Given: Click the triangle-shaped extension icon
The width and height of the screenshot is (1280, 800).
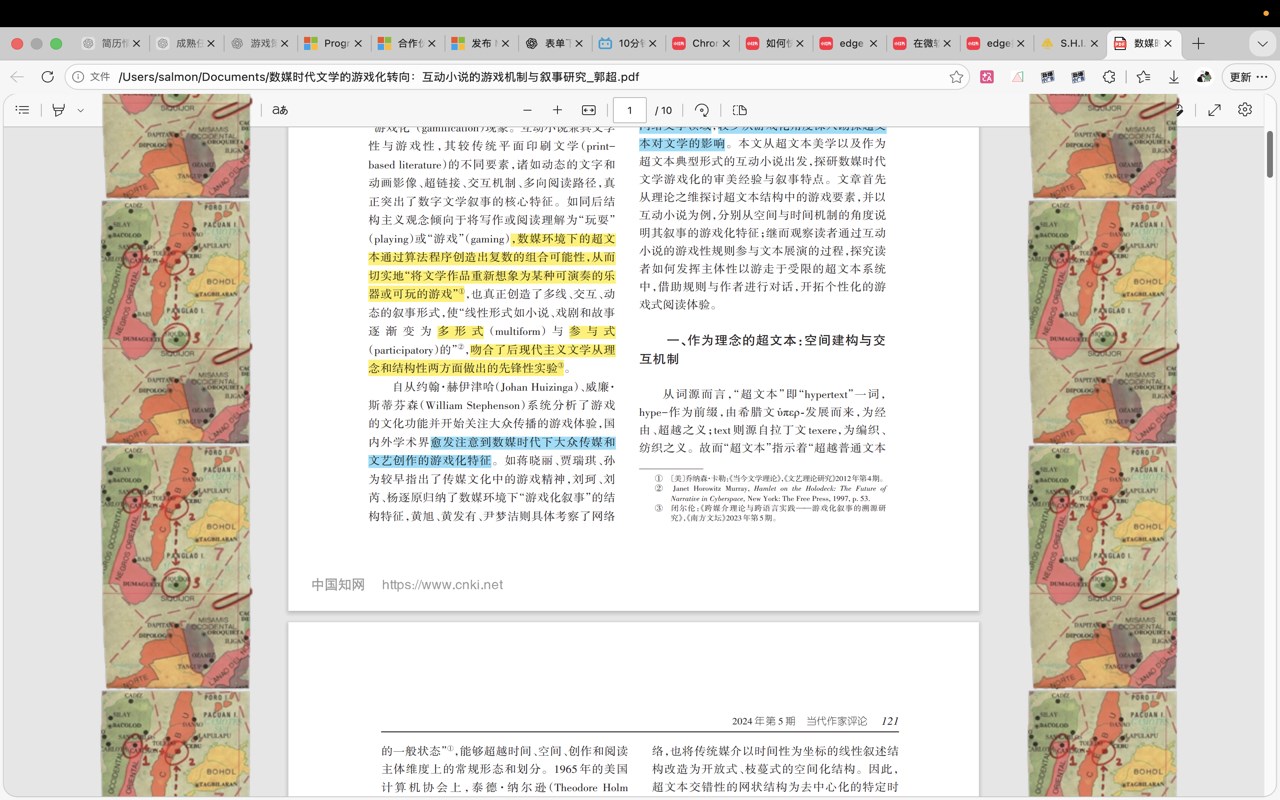Looking at the screenshot, I should tap(1018, 77).
